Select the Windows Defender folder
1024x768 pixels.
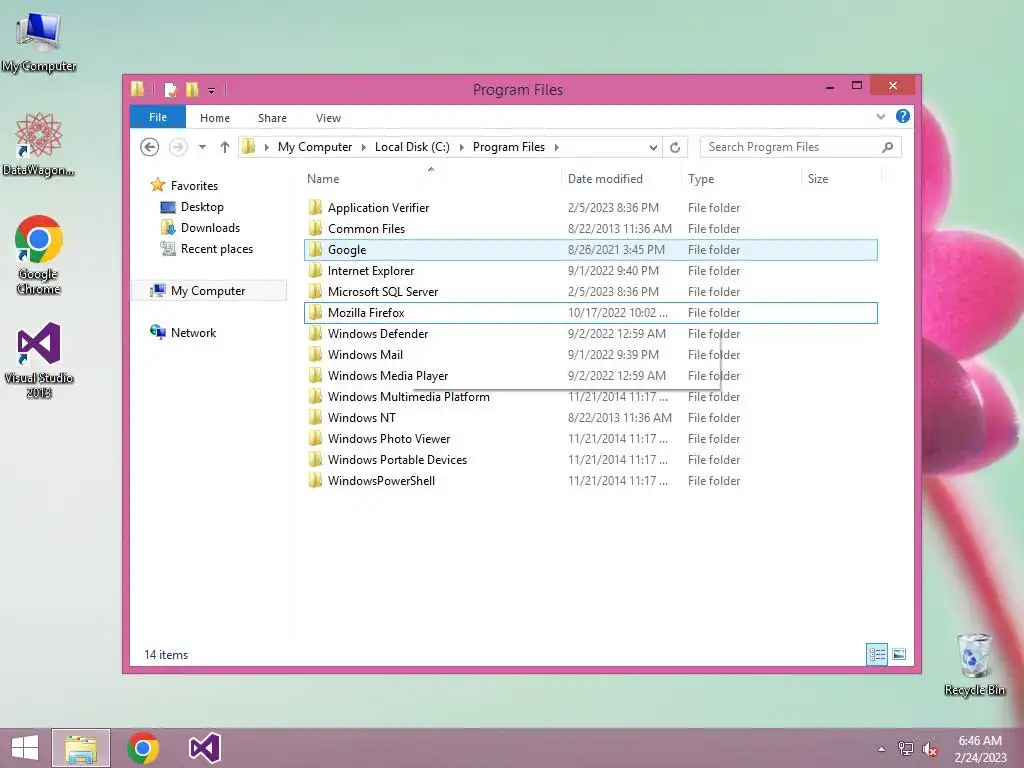pyautogui.click(x=590, y=334)
